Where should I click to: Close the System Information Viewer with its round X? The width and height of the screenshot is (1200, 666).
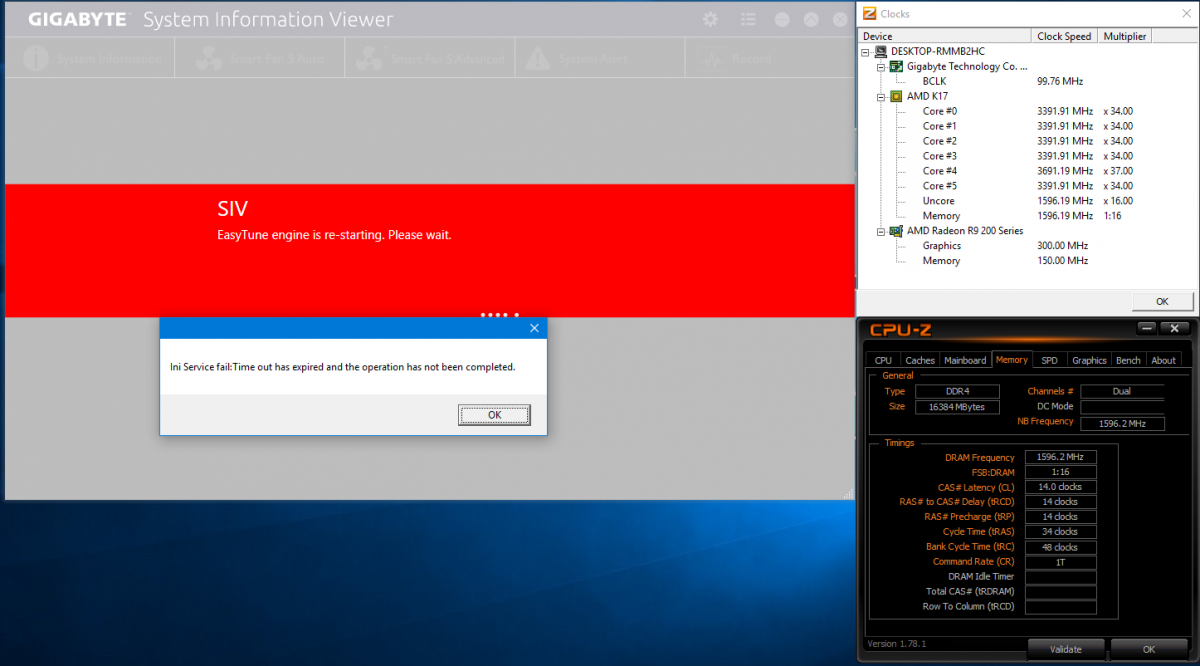(x=838, y=20)
